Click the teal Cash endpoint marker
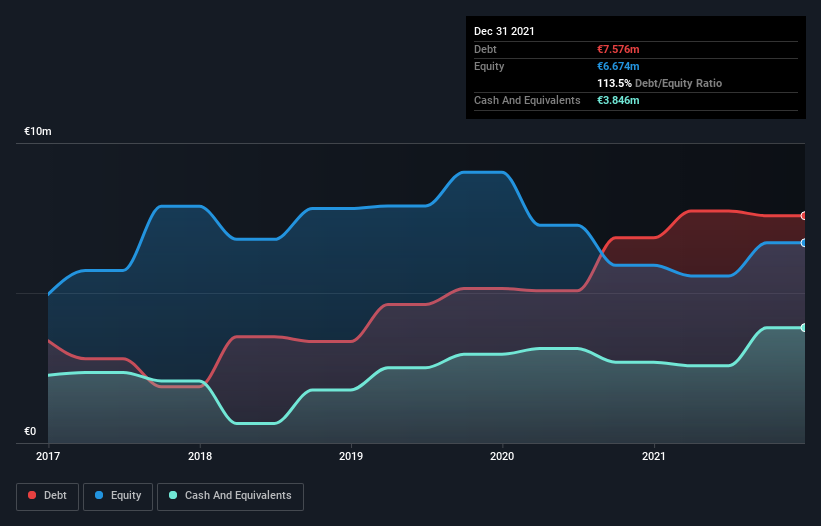The height and width of the screenshot is (526, 821). click(804, 328)
